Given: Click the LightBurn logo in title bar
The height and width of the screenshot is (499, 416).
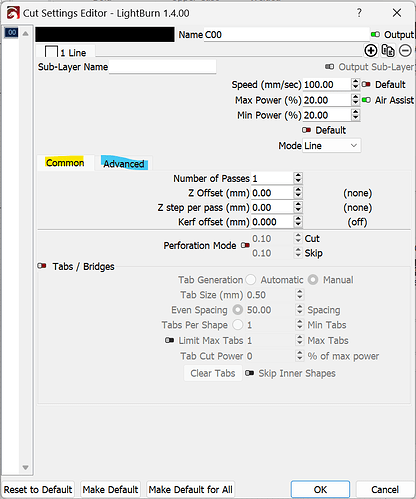Looking at the screenshot, I should coord(13,13).
